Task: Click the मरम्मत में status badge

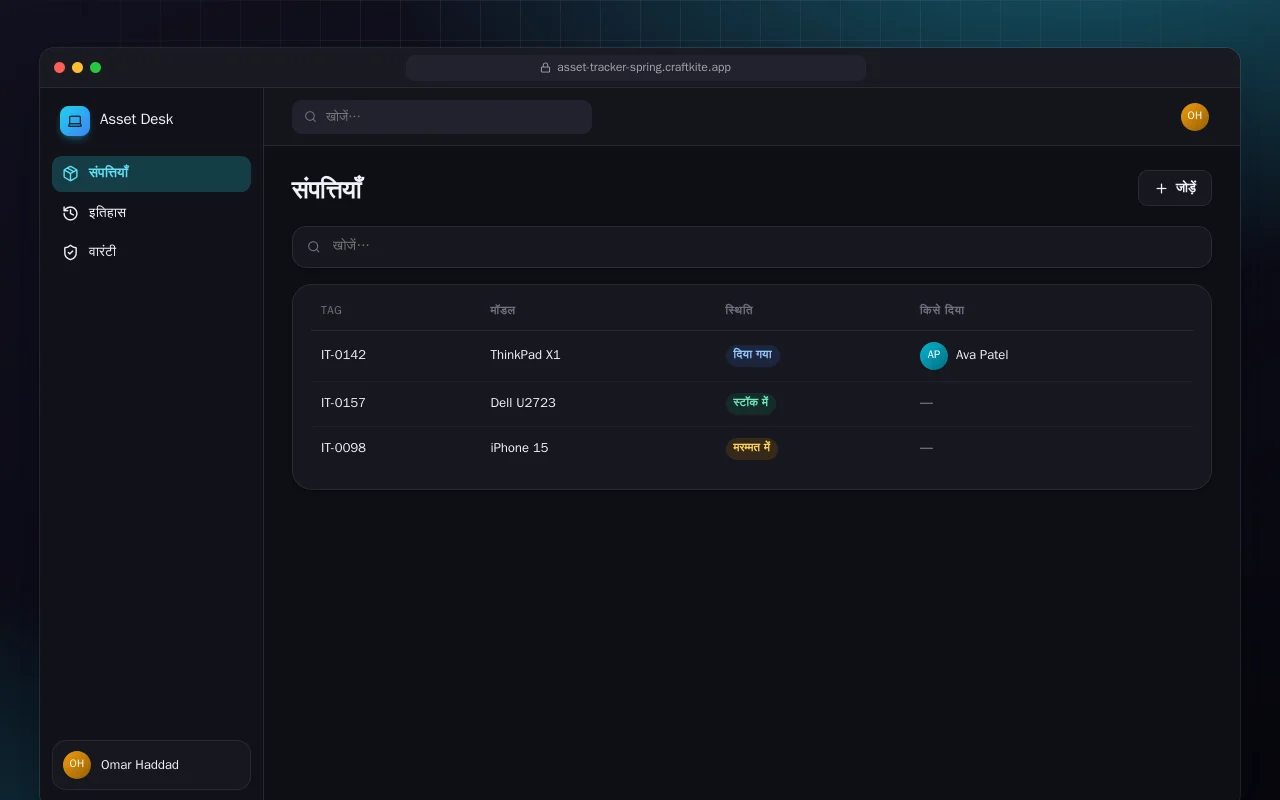Action: [x=752, y=448]
